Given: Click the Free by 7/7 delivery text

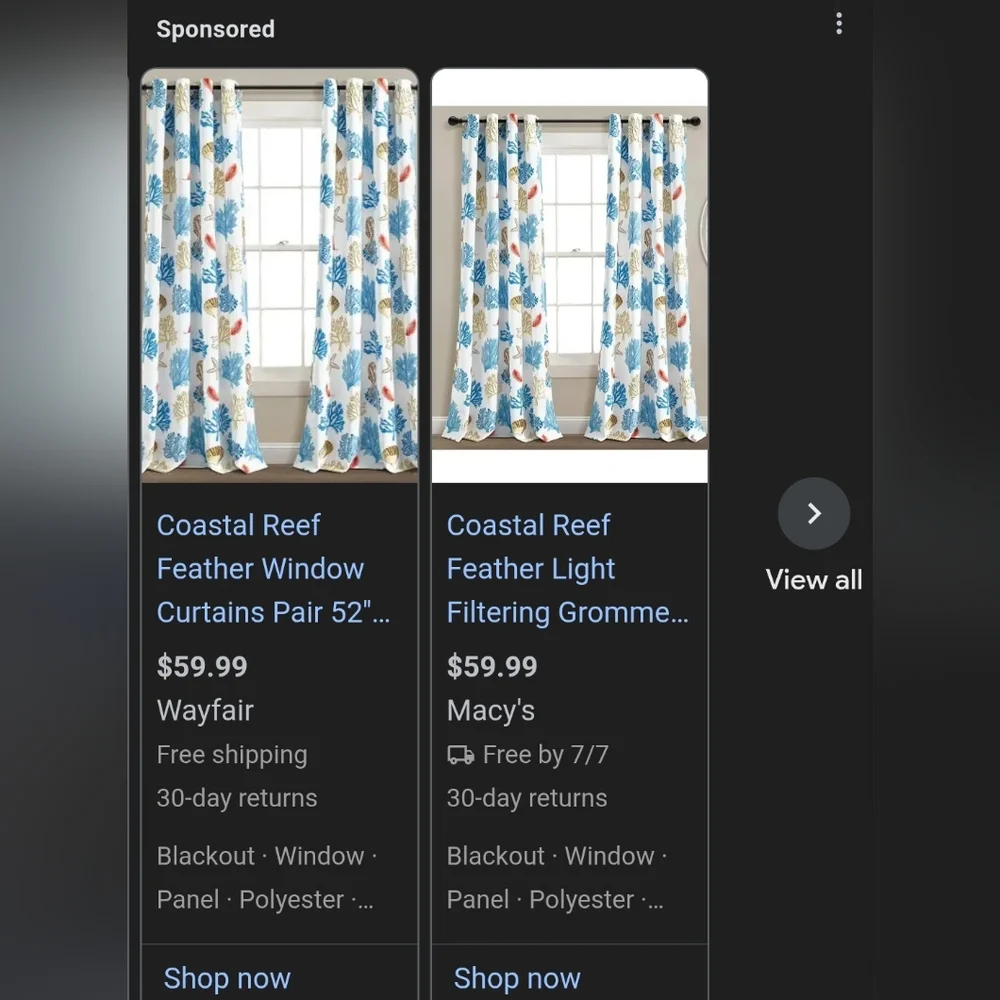Looking at the screenshot, I should point(546,755).
